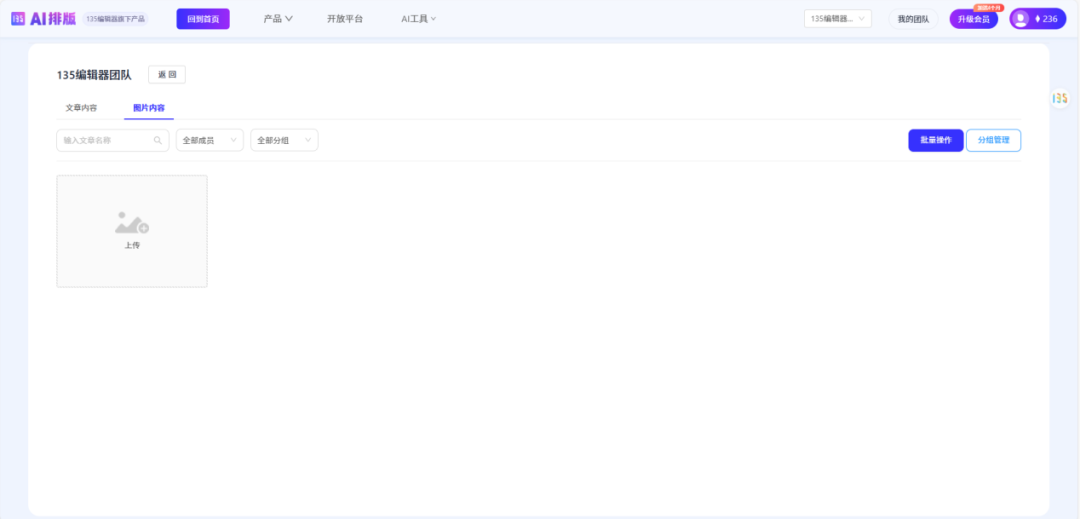The width and height of the screenshot is (1080, 519).
Task: Click the 135编辑器旗下产品 badge
Action: [116, 19]
